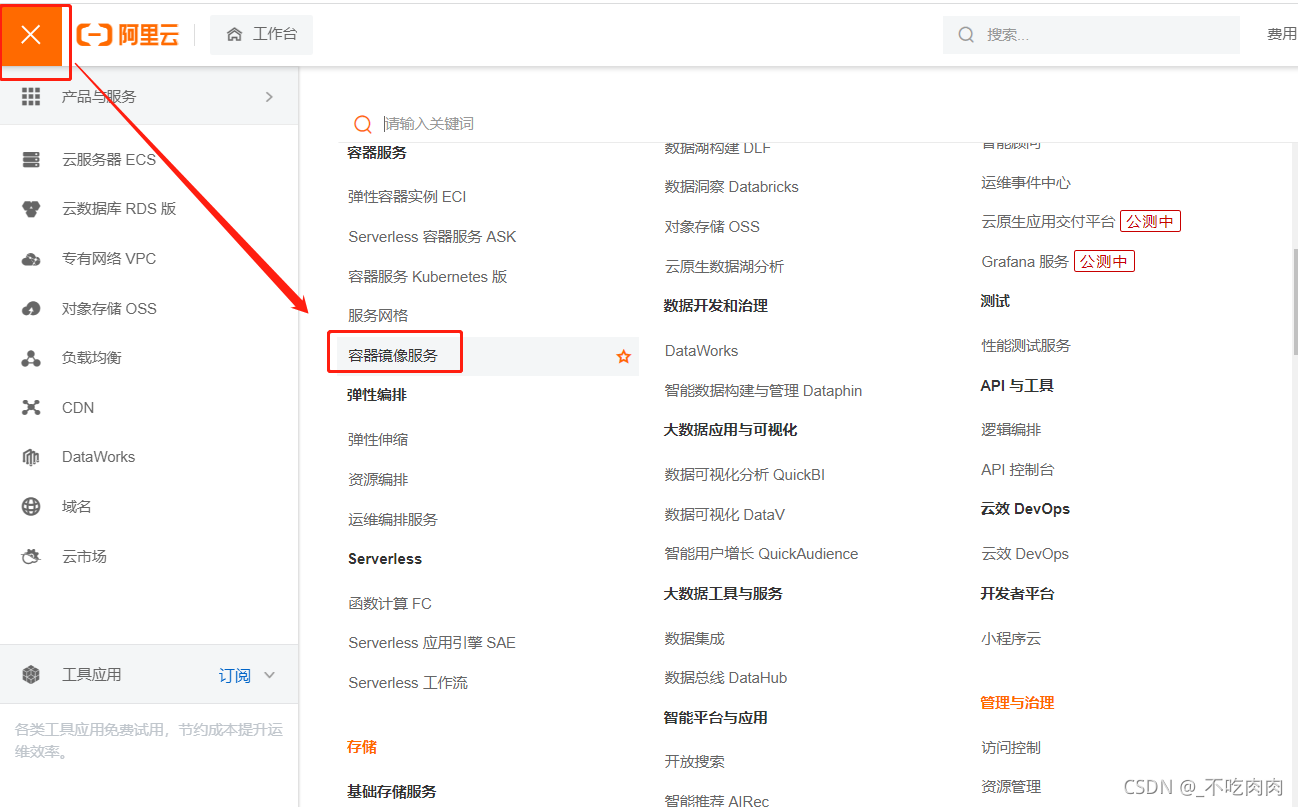The height and width of the screenshot is (807, 1298).
Task: Open 运维编排服务
Action: [393, 520]
